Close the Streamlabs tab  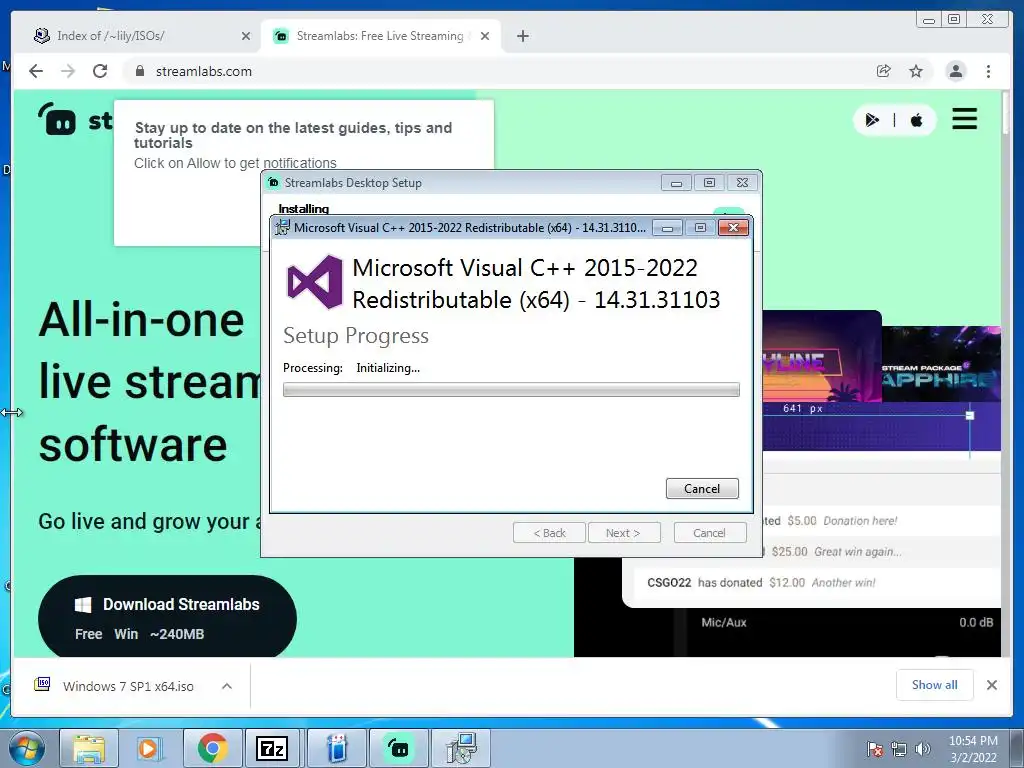485,36
